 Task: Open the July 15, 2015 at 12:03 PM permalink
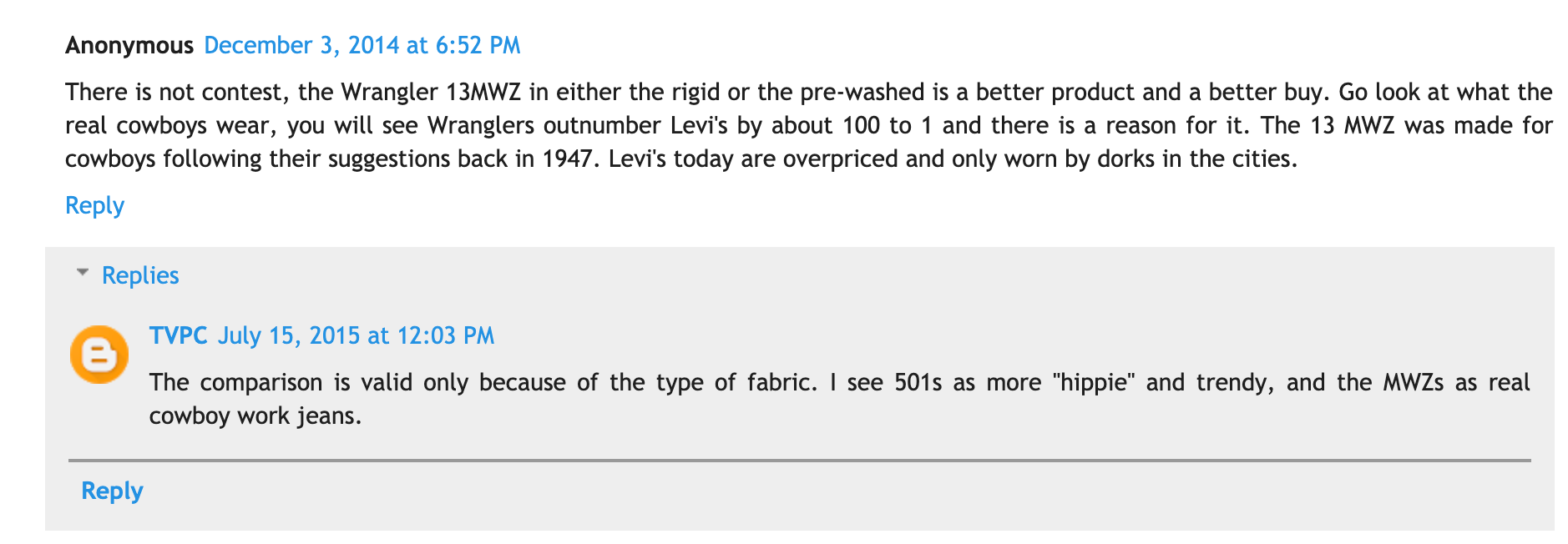[357, 335]
